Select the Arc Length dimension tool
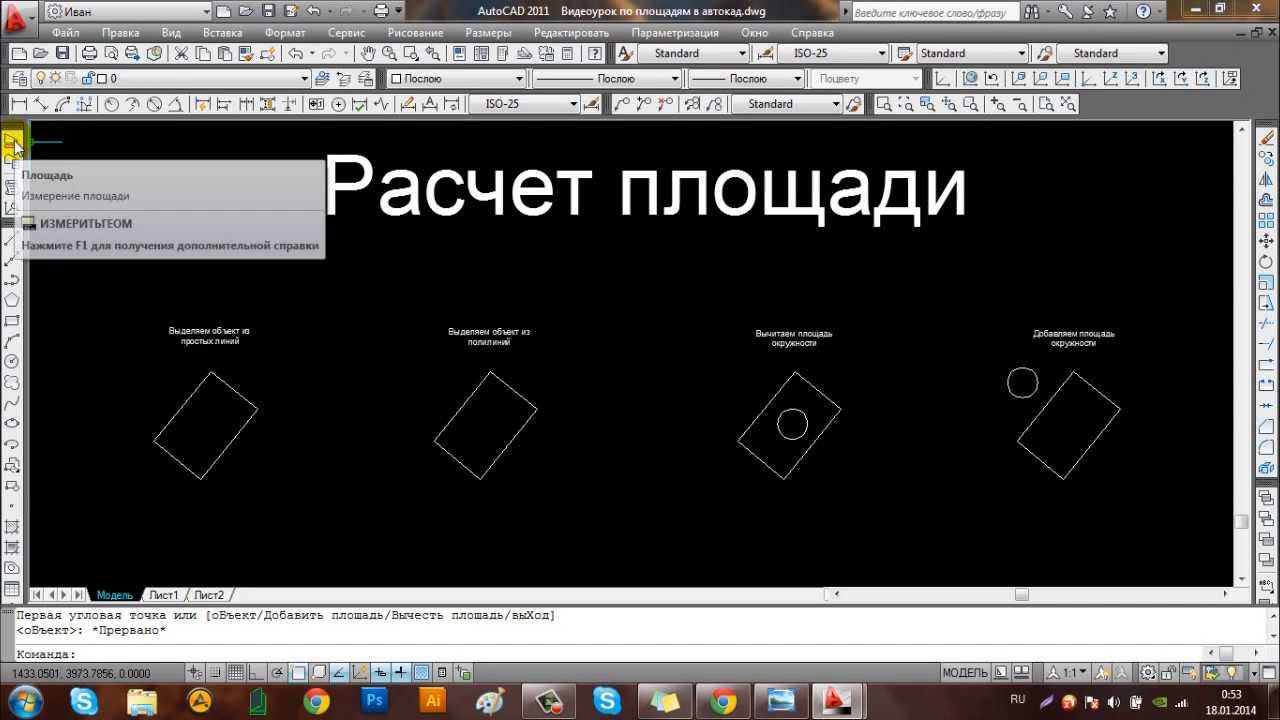The height and width of the screenshot is (720, 1280). click(62, 104)
